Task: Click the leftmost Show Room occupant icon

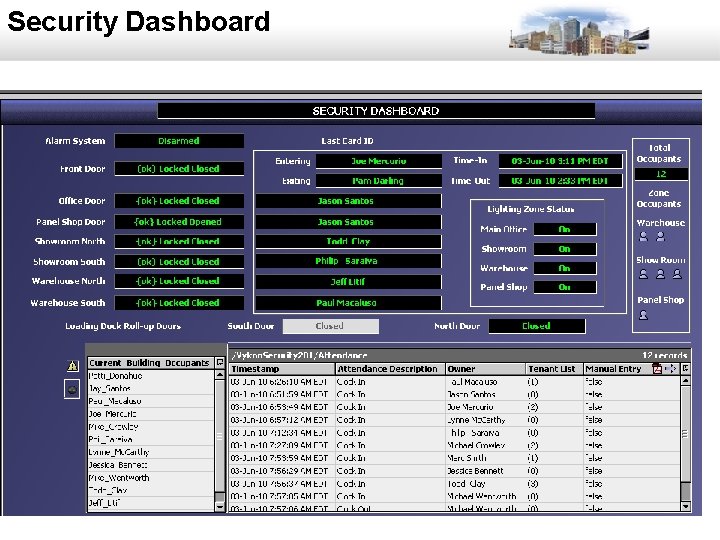Action: tap(643, 274)
